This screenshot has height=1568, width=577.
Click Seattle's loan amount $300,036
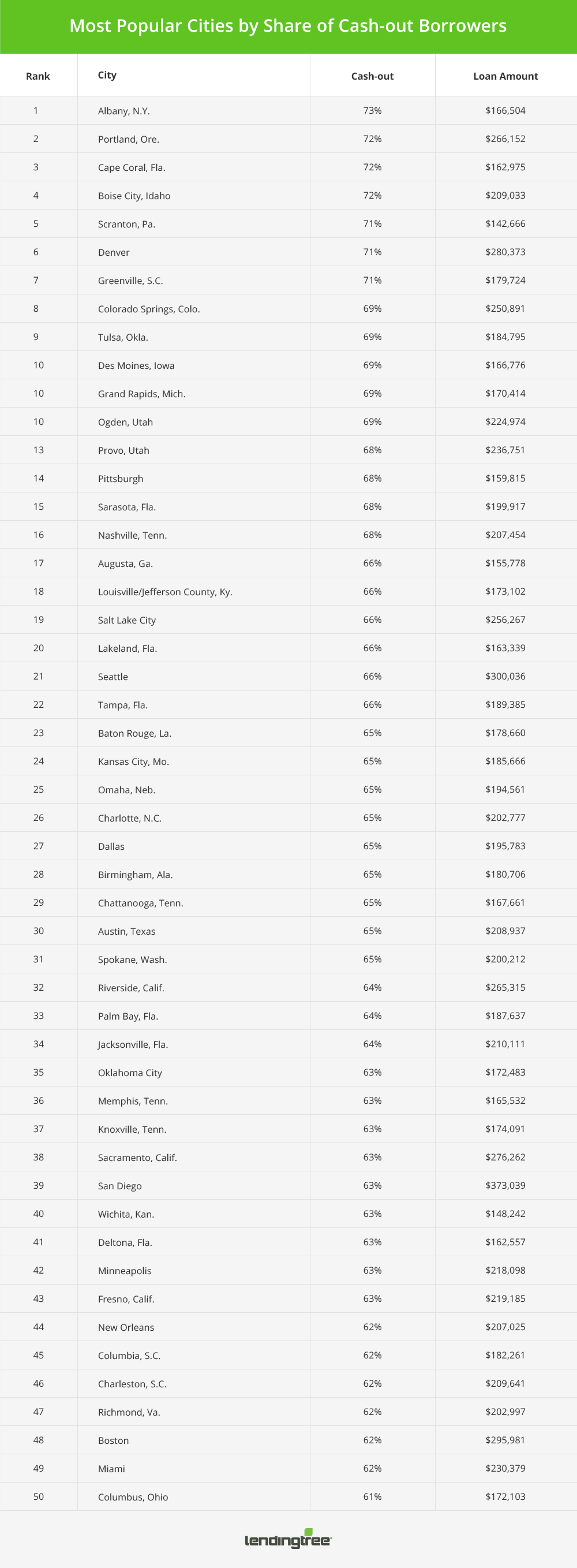(x=505, y=676)
